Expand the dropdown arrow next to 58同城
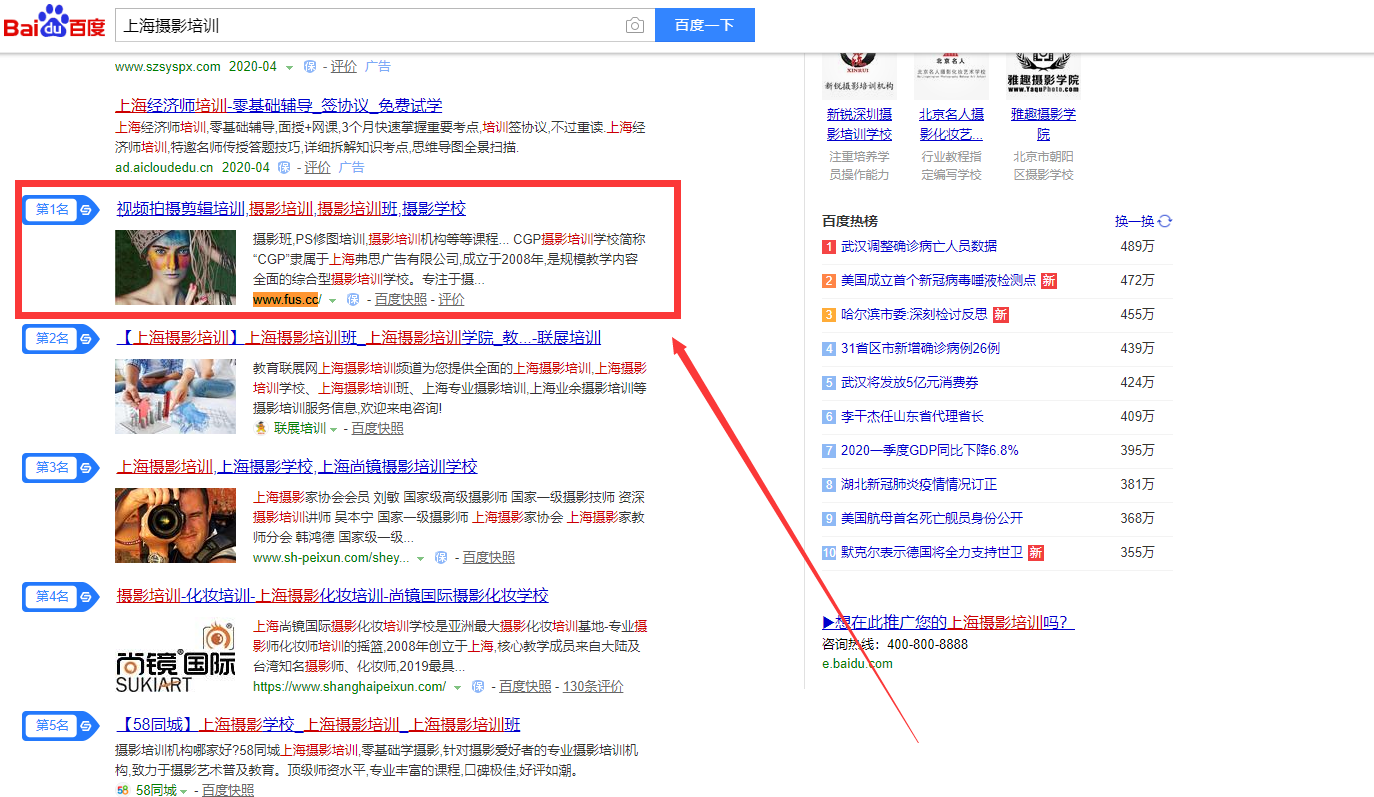 coord(184,792)
